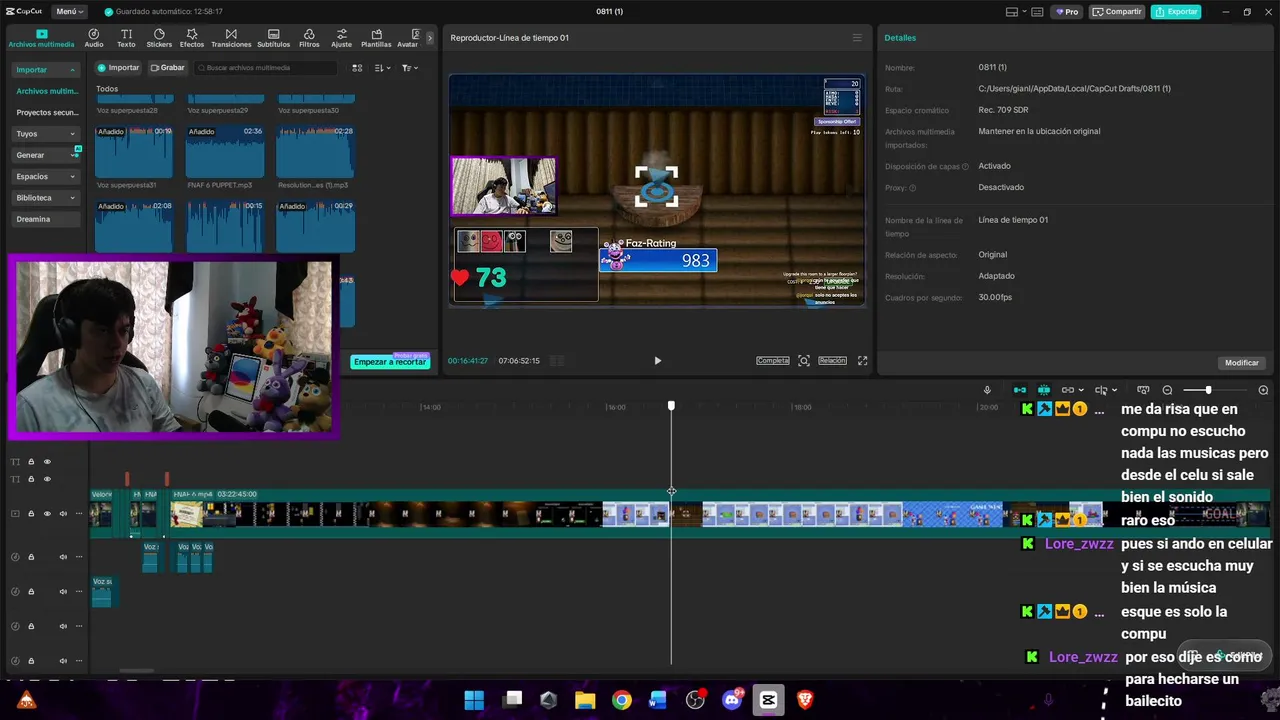Toggle main track magnet

coord(1020,390)
